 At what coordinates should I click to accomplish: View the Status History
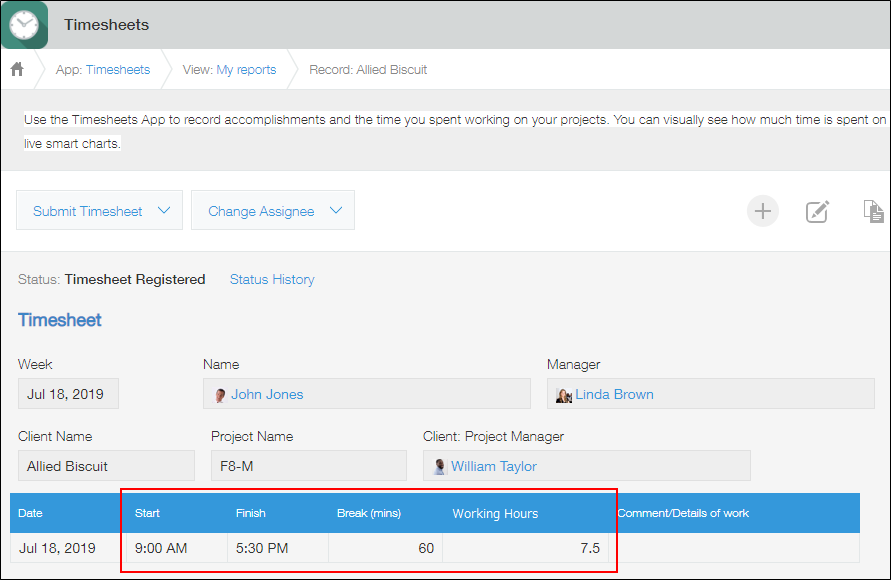tap(271, 279)
